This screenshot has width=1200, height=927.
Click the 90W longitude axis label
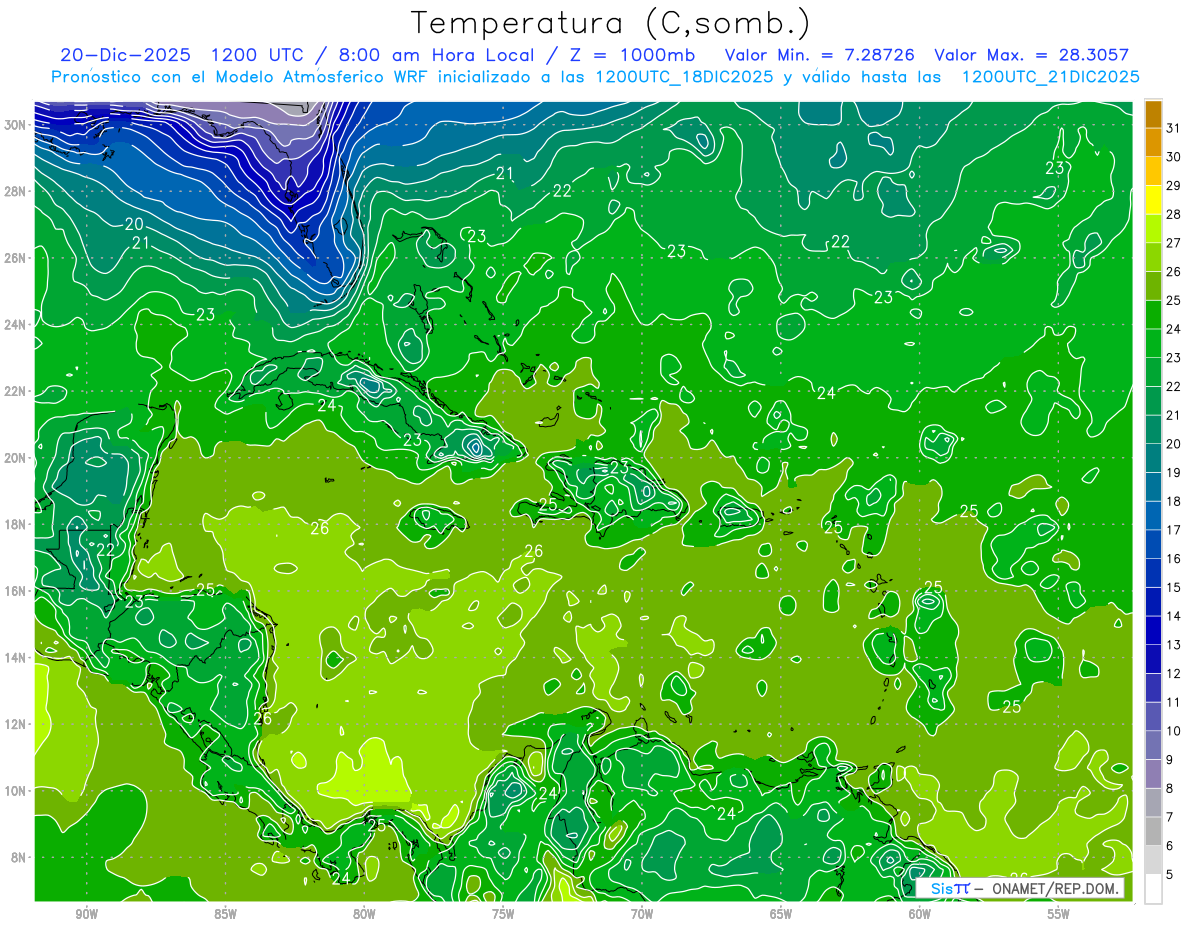point(86,913)
